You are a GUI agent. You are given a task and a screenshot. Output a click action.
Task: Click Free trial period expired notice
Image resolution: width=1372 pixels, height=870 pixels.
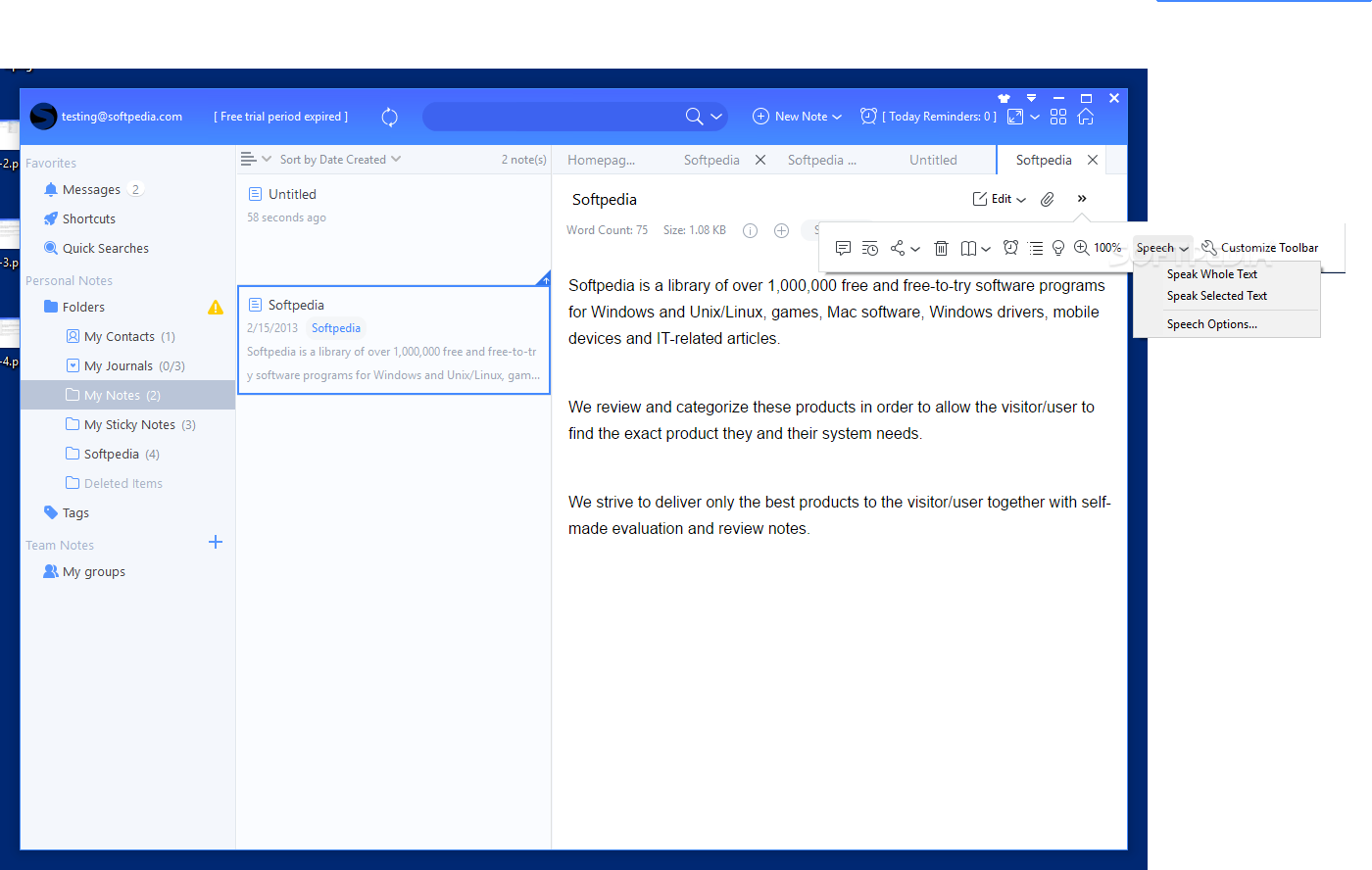pos(281,117)
